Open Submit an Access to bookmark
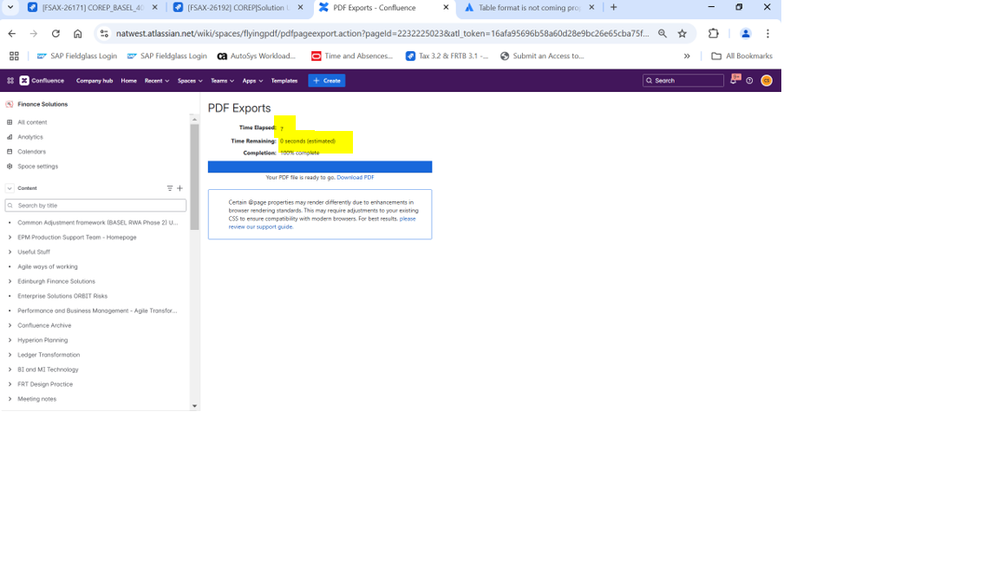 coord(542,56)
